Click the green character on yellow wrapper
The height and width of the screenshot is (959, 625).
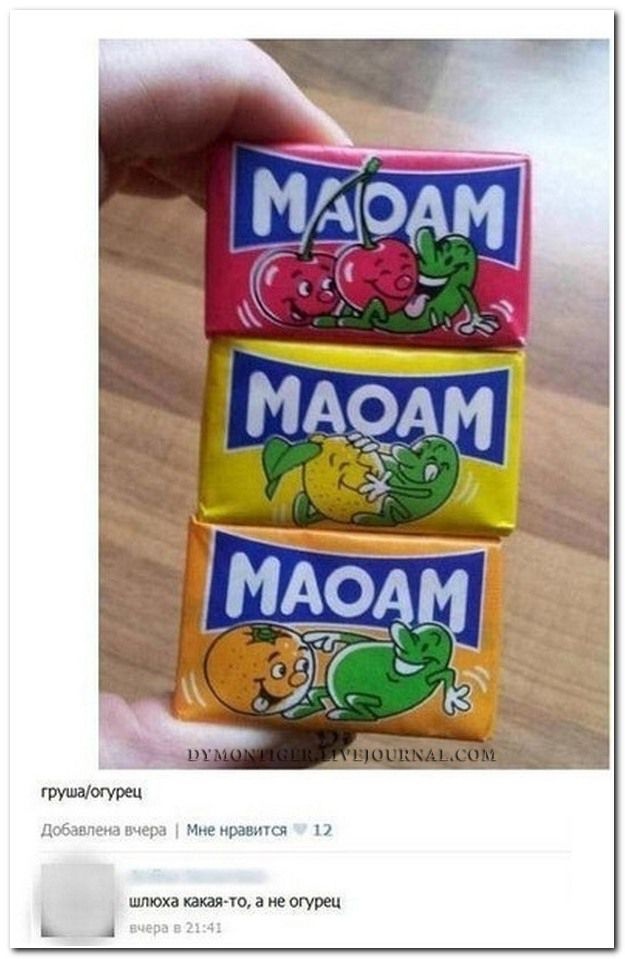(x=416, y=483)
